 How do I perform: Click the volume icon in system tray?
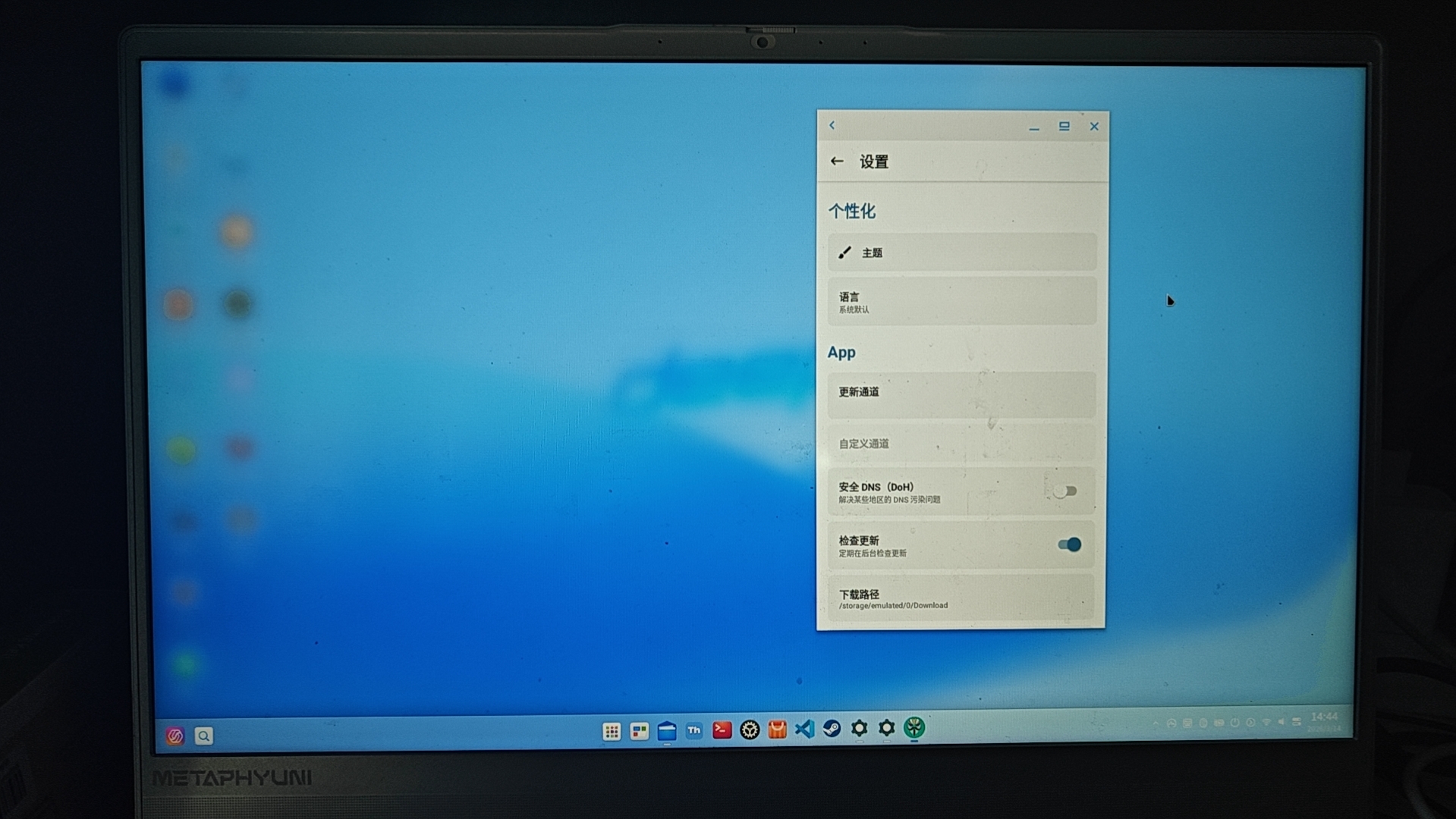click(x=1281, y=722)
